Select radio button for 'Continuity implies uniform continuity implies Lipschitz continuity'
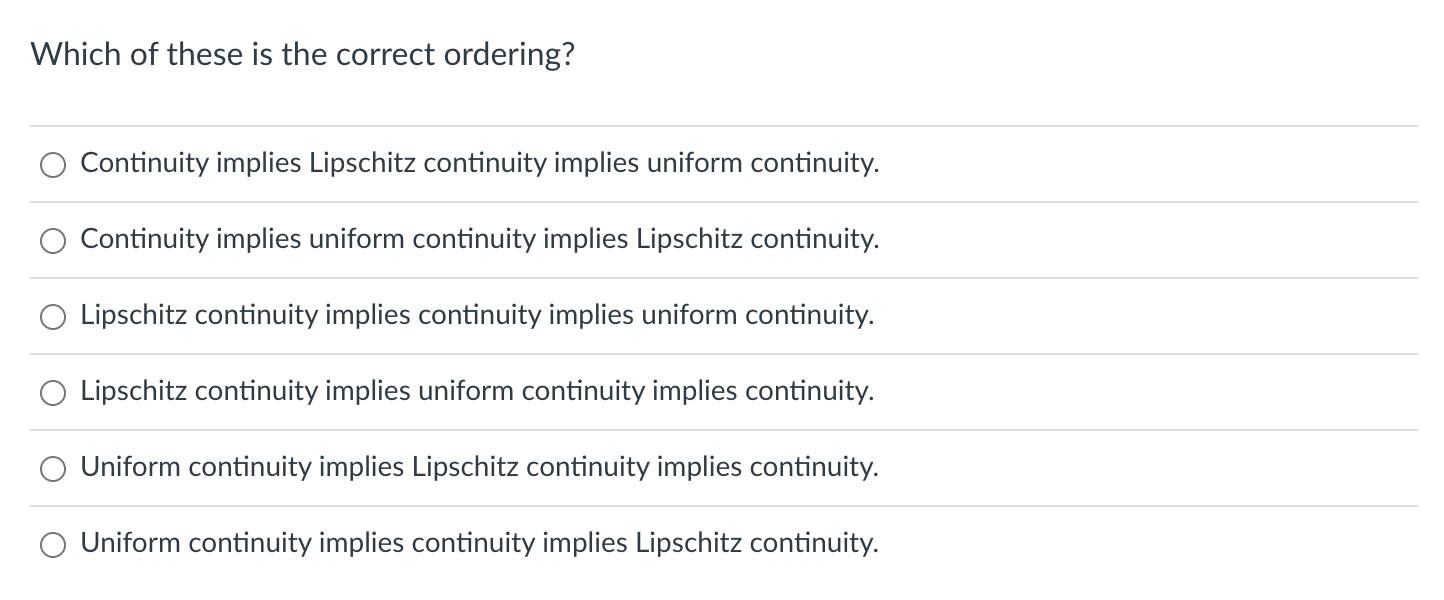The height and width of the screenshot is (600, 1444). point(53,240)
